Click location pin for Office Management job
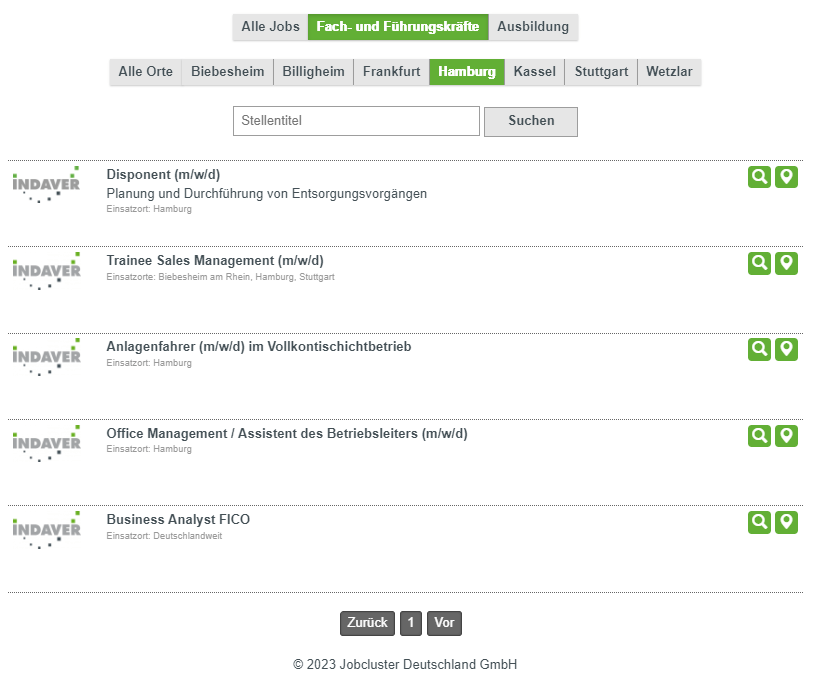The image size is (818, 681). point(787,435)
